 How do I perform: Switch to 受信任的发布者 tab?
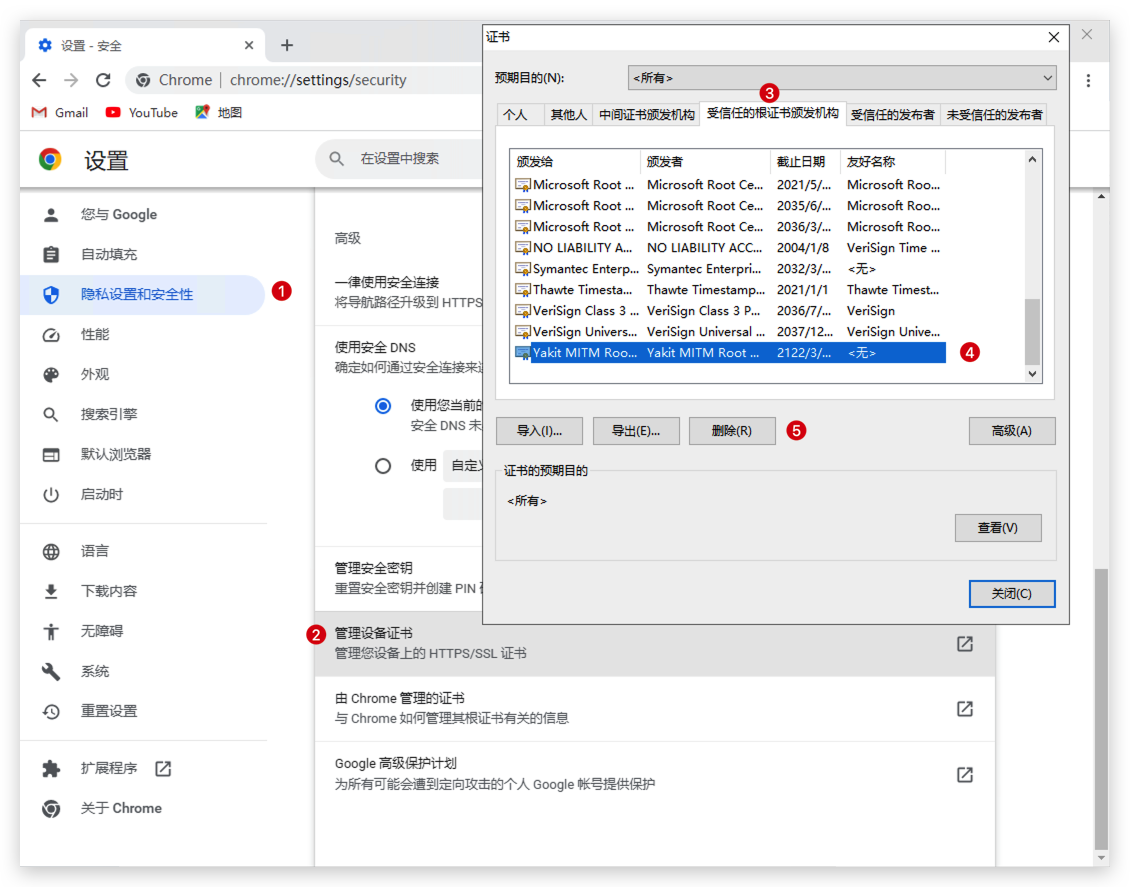[892, 115]
